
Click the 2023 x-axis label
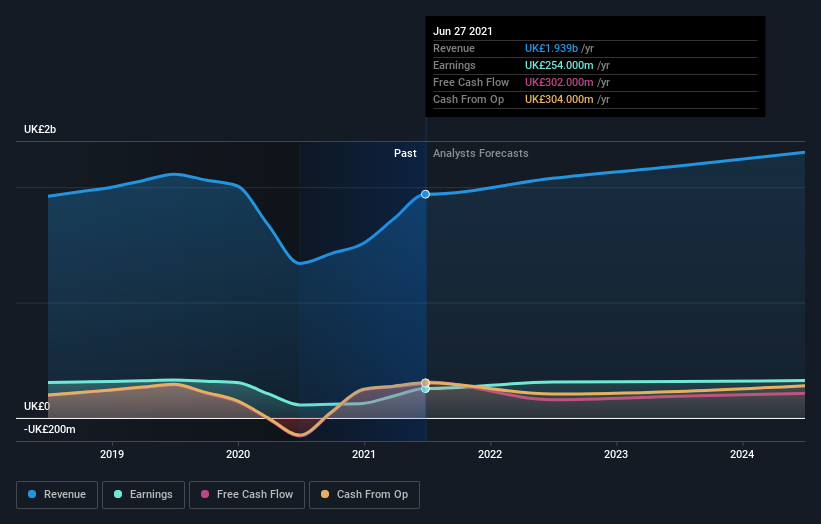click(x=616, y=454)
